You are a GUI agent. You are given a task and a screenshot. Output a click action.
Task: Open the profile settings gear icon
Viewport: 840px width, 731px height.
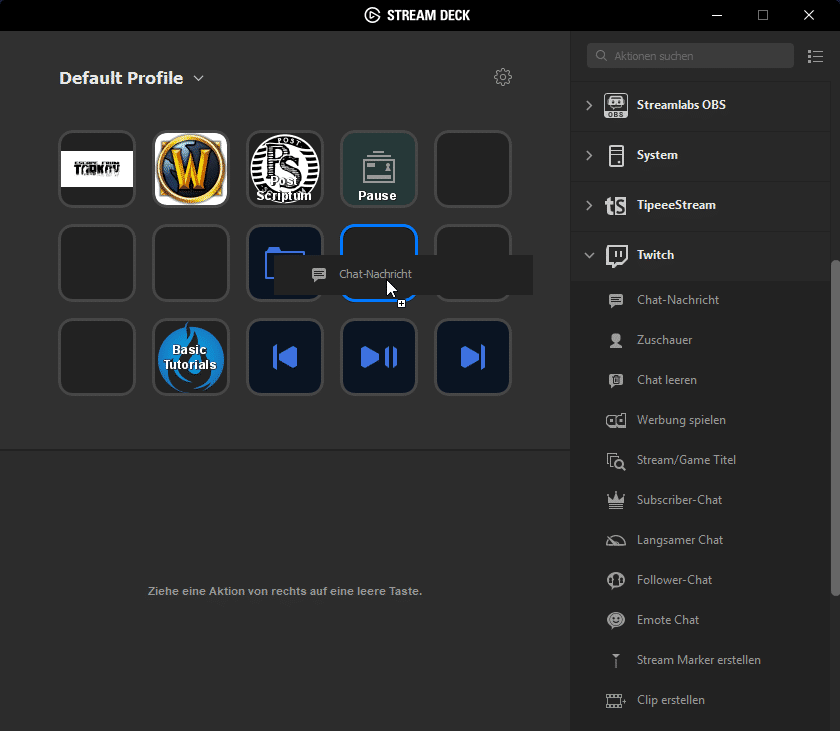(x=503, y=78)
